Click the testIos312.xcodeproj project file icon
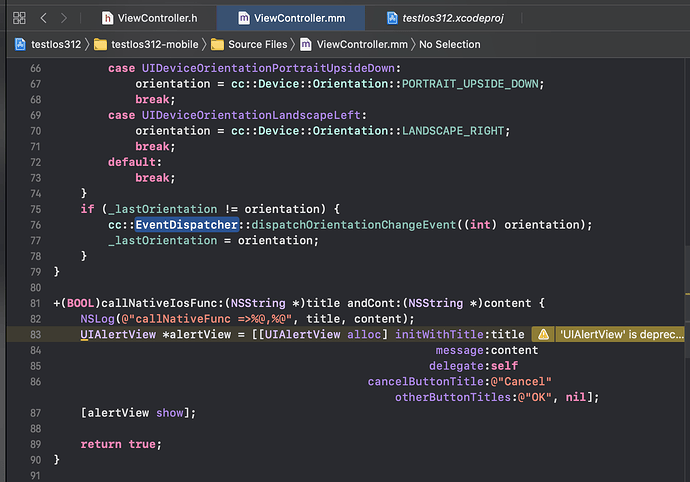This screenshot has height=482, width=690. [x=391, y=18]
